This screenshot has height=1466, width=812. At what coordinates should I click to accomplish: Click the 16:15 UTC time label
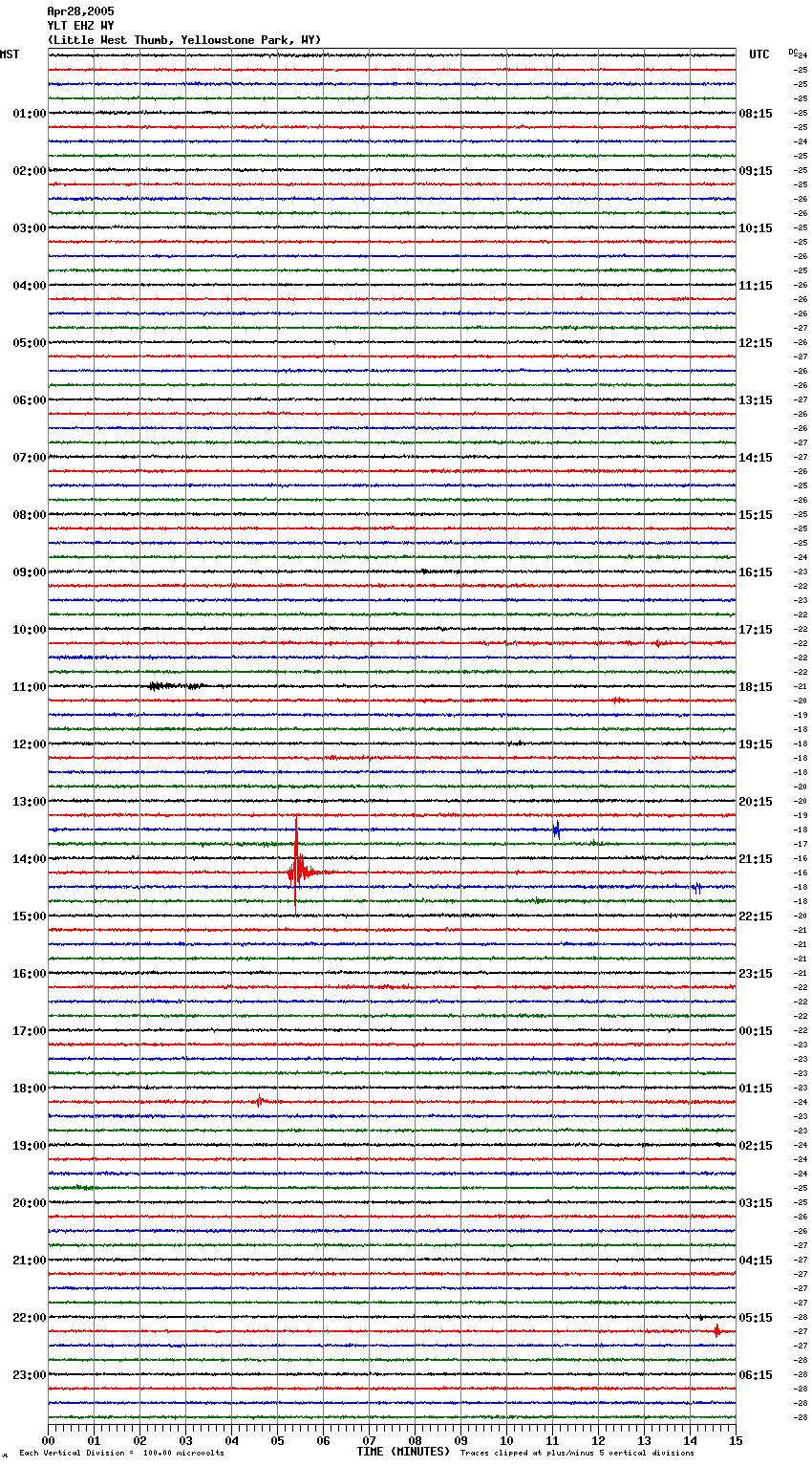[756, 572]
